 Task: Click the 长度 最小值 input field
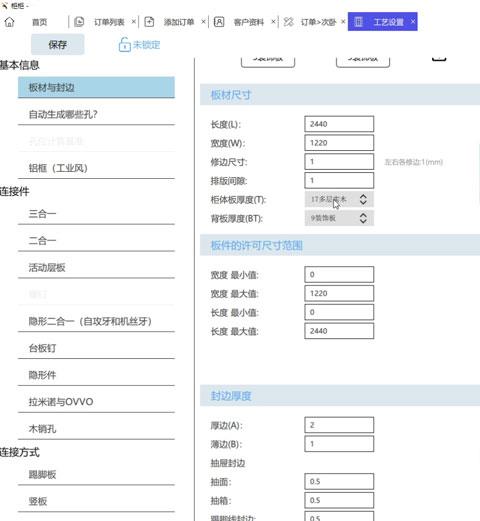click(339, 312)
